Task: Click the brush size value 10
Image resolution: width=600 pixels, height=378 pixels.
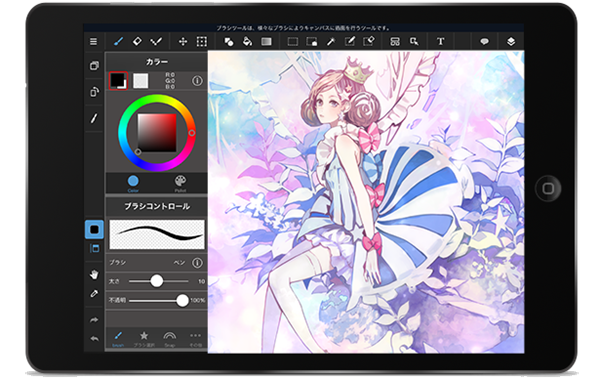Action: tap(201, 281)
